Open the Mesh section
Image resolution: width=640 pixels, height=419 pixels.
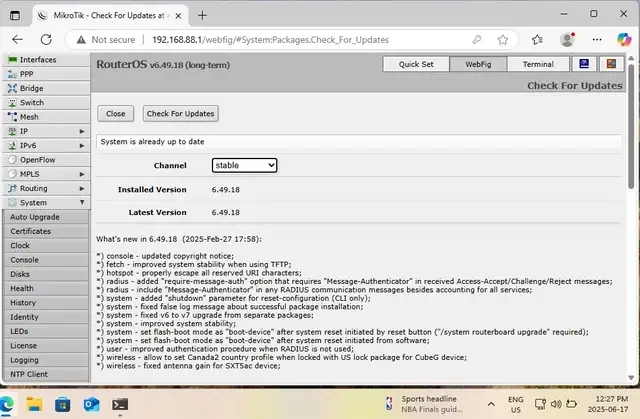(46, 117)
